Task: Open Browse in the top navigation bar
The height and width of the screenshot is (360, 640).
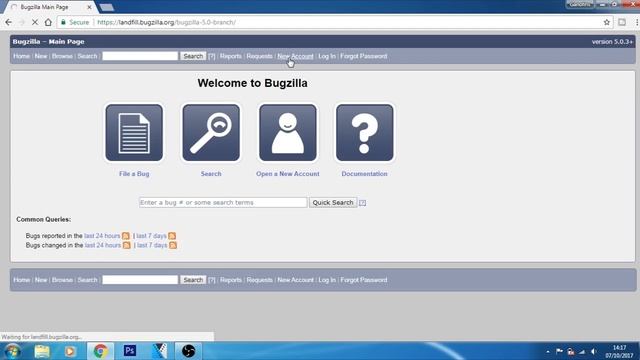Action: 62,56
